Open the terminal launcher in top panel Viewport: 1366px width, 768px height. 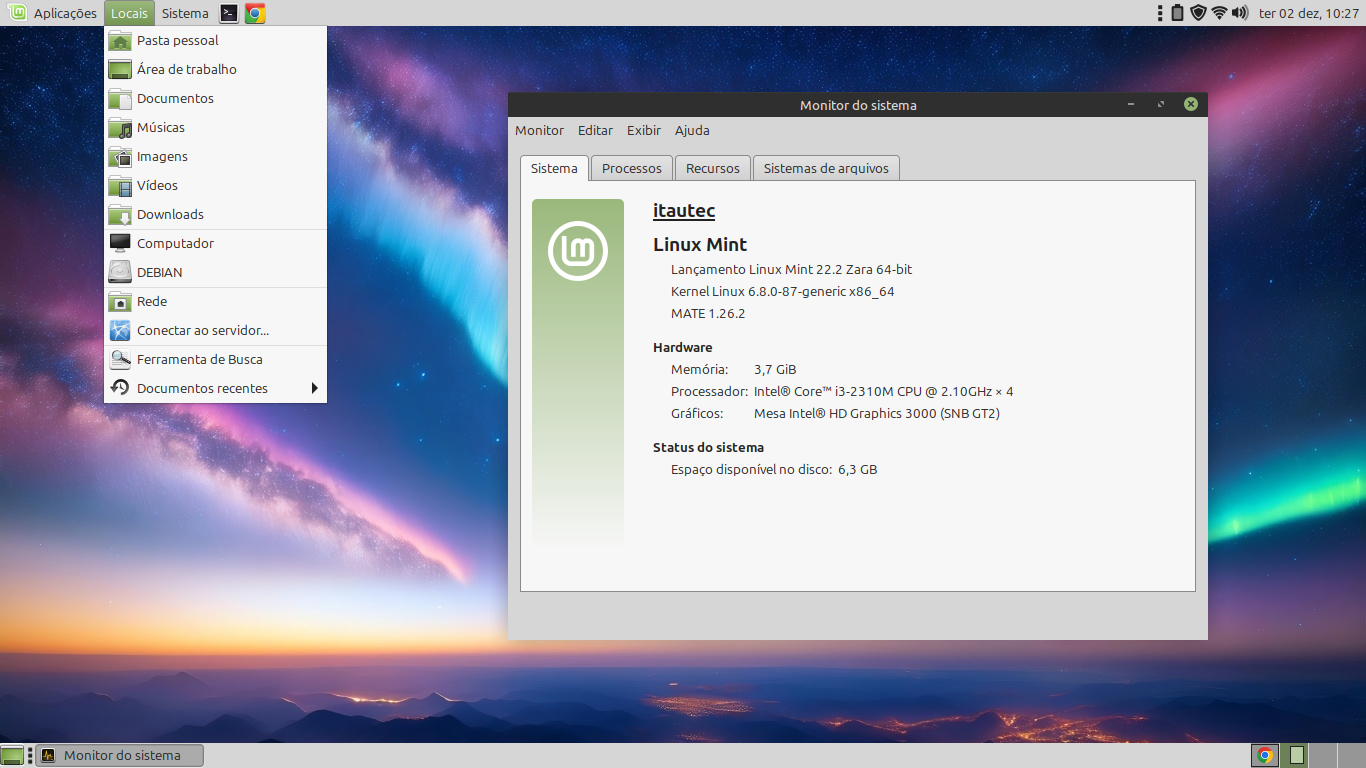click(x=229, y=13)
